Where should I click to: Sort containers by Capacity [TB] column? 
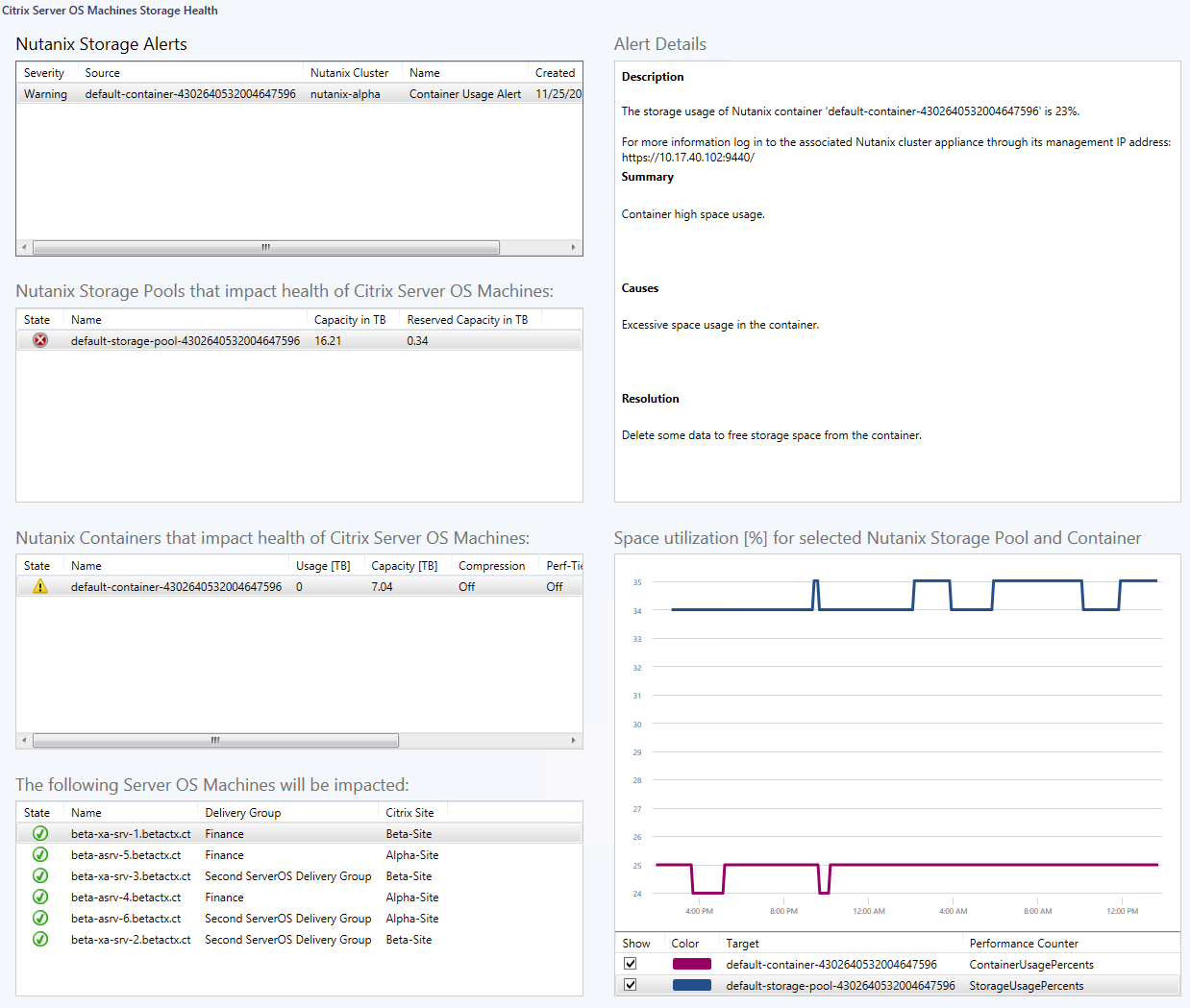click(404, 566)
